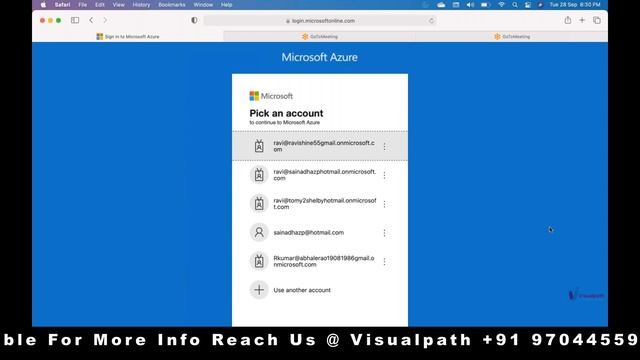Click the login.microsoftonline.com address bar

(320, 21)
